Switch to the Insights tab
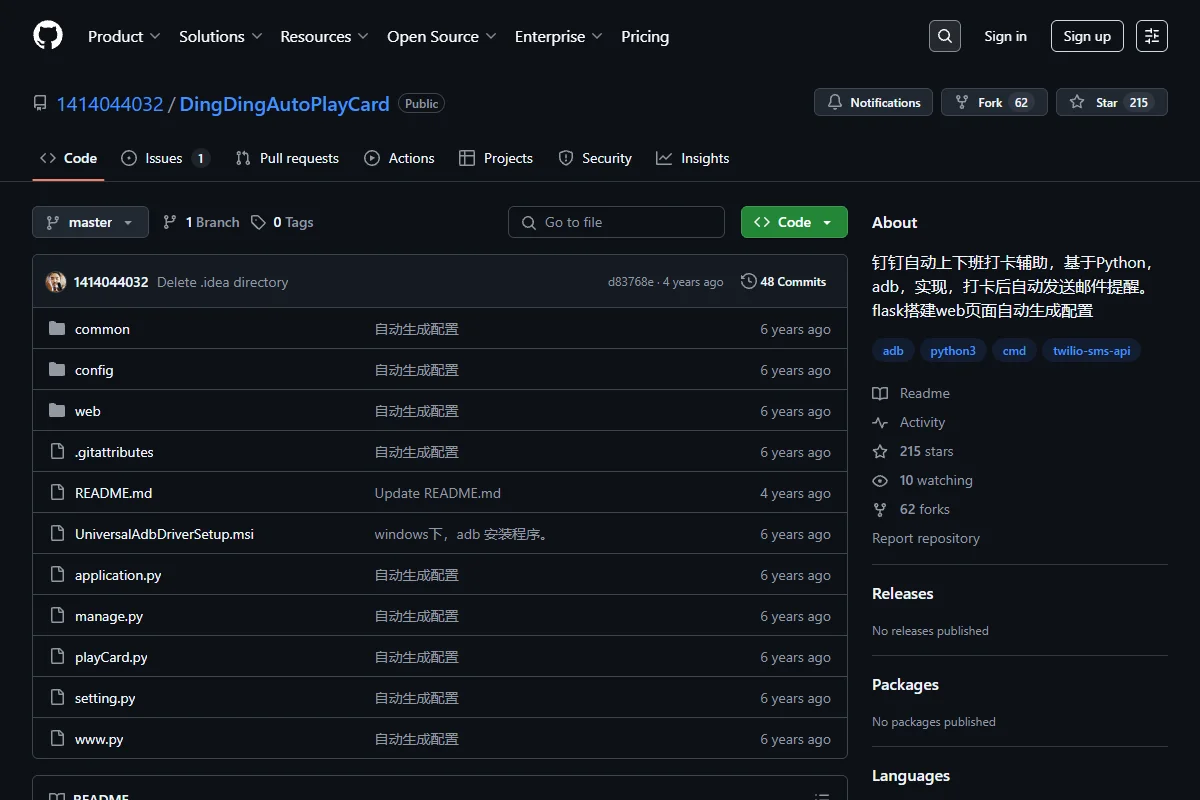Image resolution: width=1200 pixels, height=800 pixels. click(x=693, y=158)
